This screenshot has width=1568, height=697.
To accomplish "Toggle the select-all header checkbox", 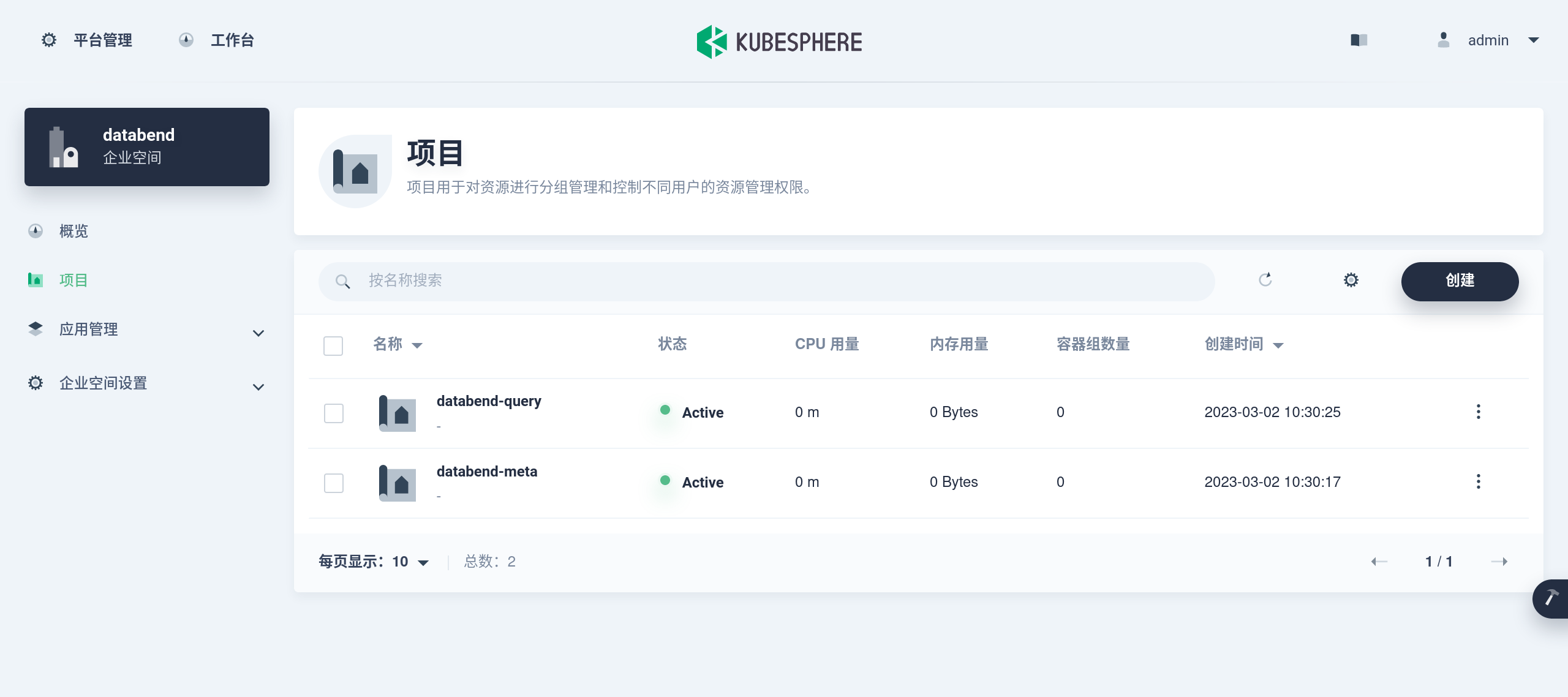I will point(333,346).
